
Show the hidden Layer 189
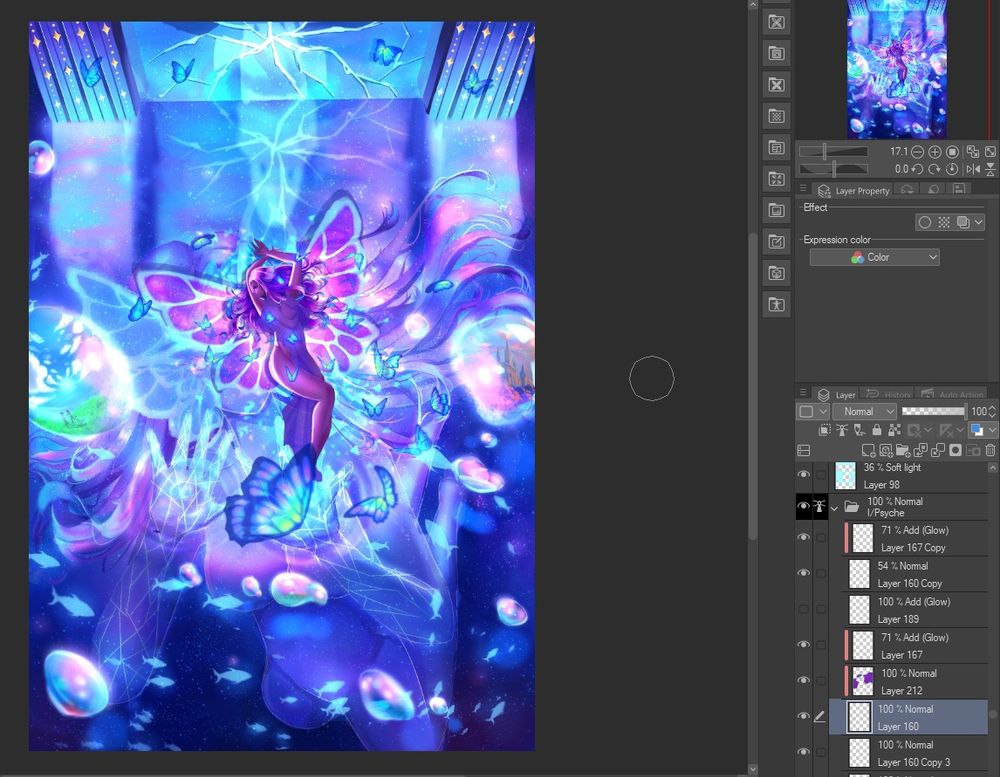point(804,609)
